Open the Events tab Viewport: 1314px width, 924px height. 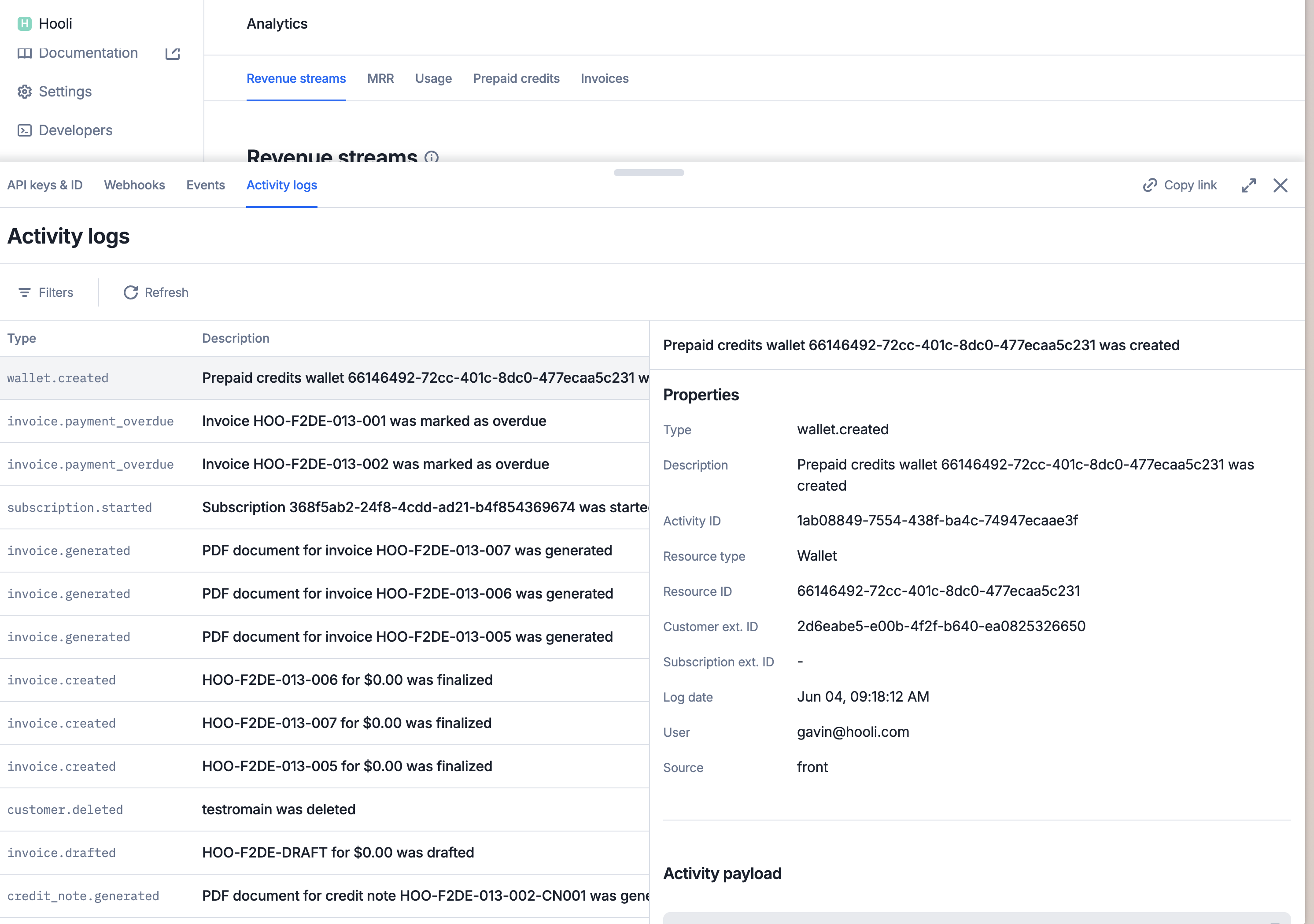click(206, 185)
